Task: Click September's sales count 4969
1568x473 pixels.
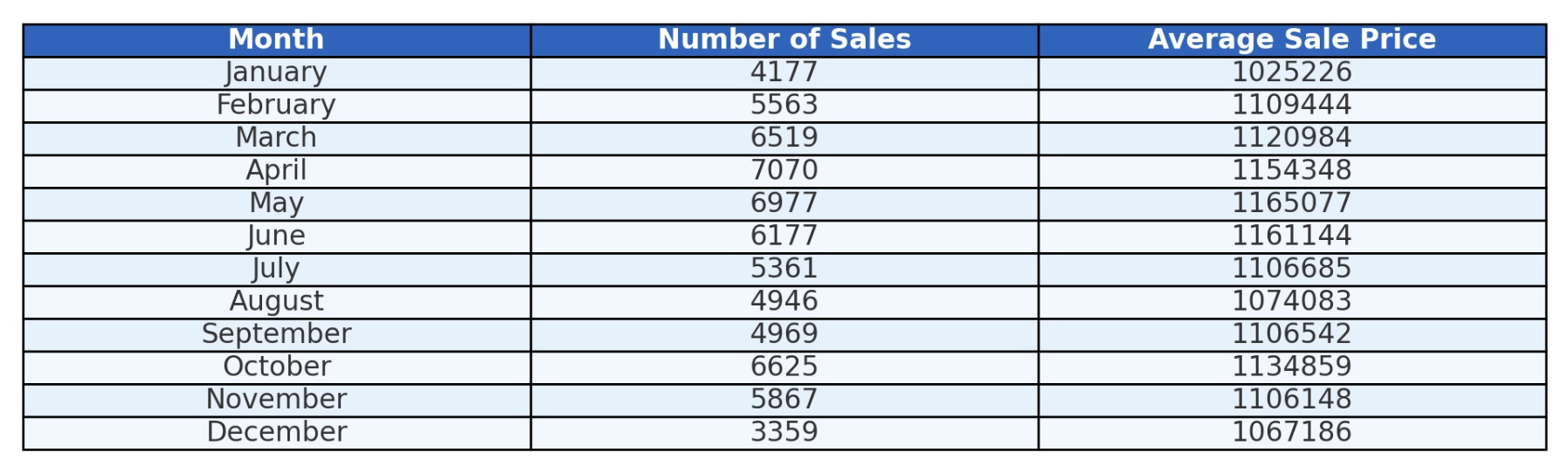Action: (784, 335)
